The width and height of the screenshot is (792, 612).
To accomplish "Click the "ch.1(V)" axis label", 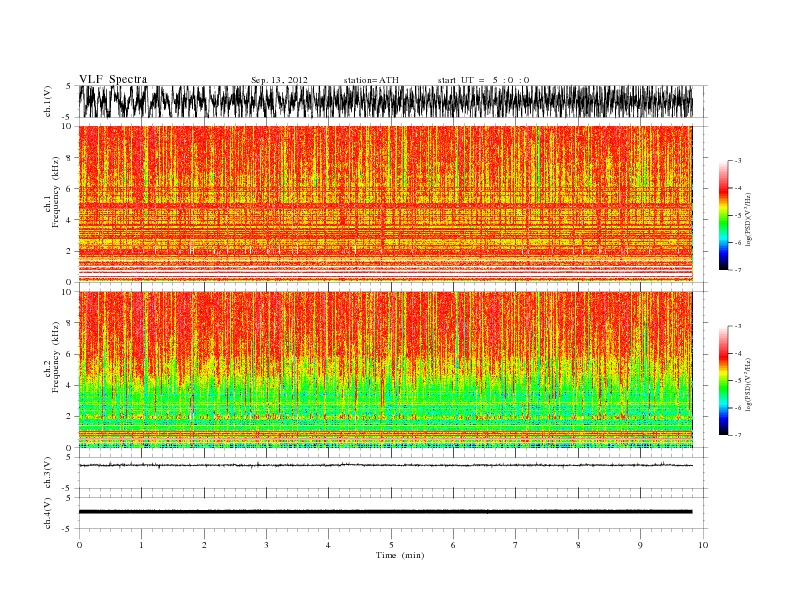I will click(48, 101).
